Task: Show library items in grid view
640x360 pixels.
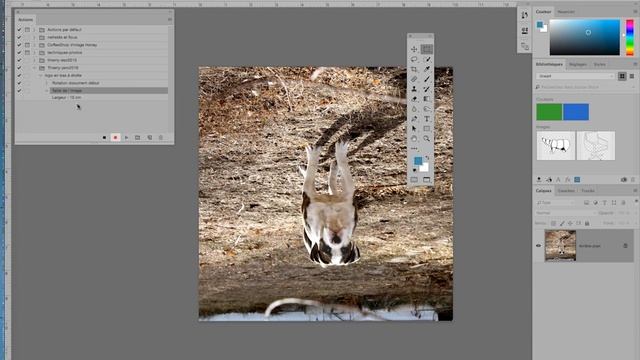Action: 622,76
